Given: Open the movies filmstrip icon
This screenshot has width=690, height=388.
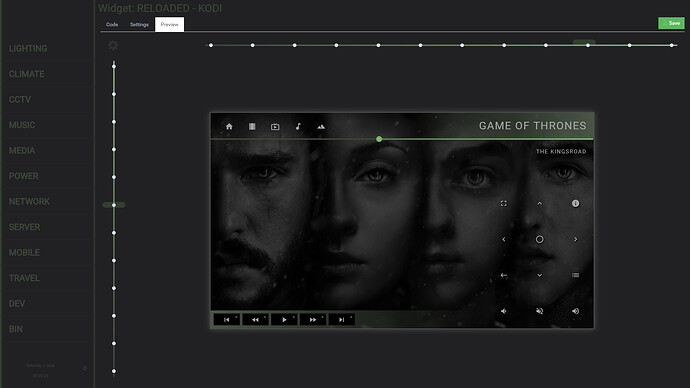Looking at the screenshot, I should tap(252, 127).
